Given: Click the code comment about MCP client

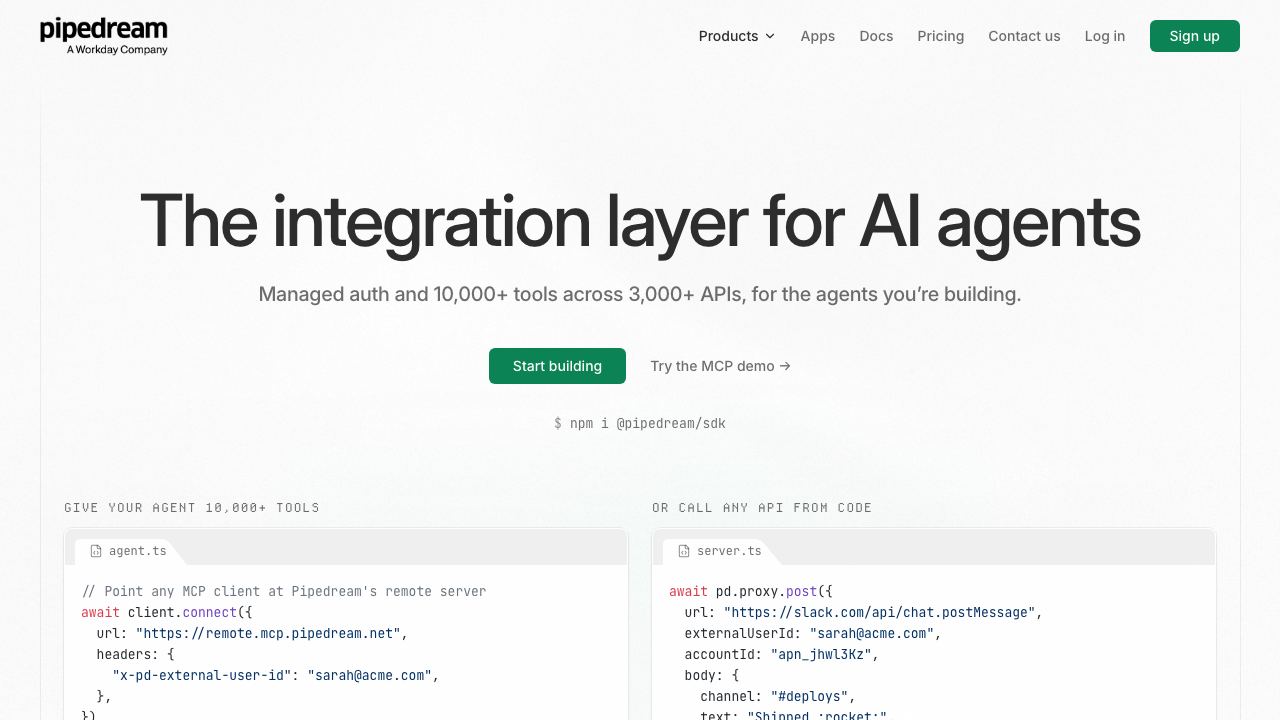Looking at the screenshot, I should [x=284, y=591].
